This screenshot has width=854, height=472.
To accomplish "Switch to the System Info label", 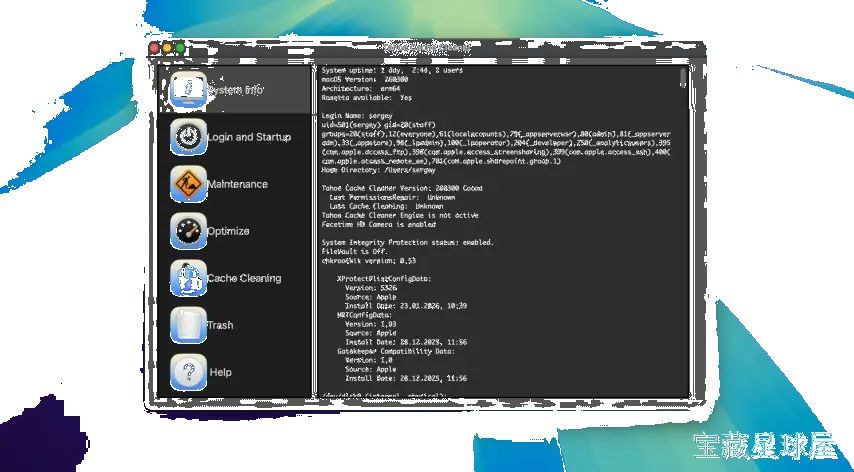I will 235,90.
